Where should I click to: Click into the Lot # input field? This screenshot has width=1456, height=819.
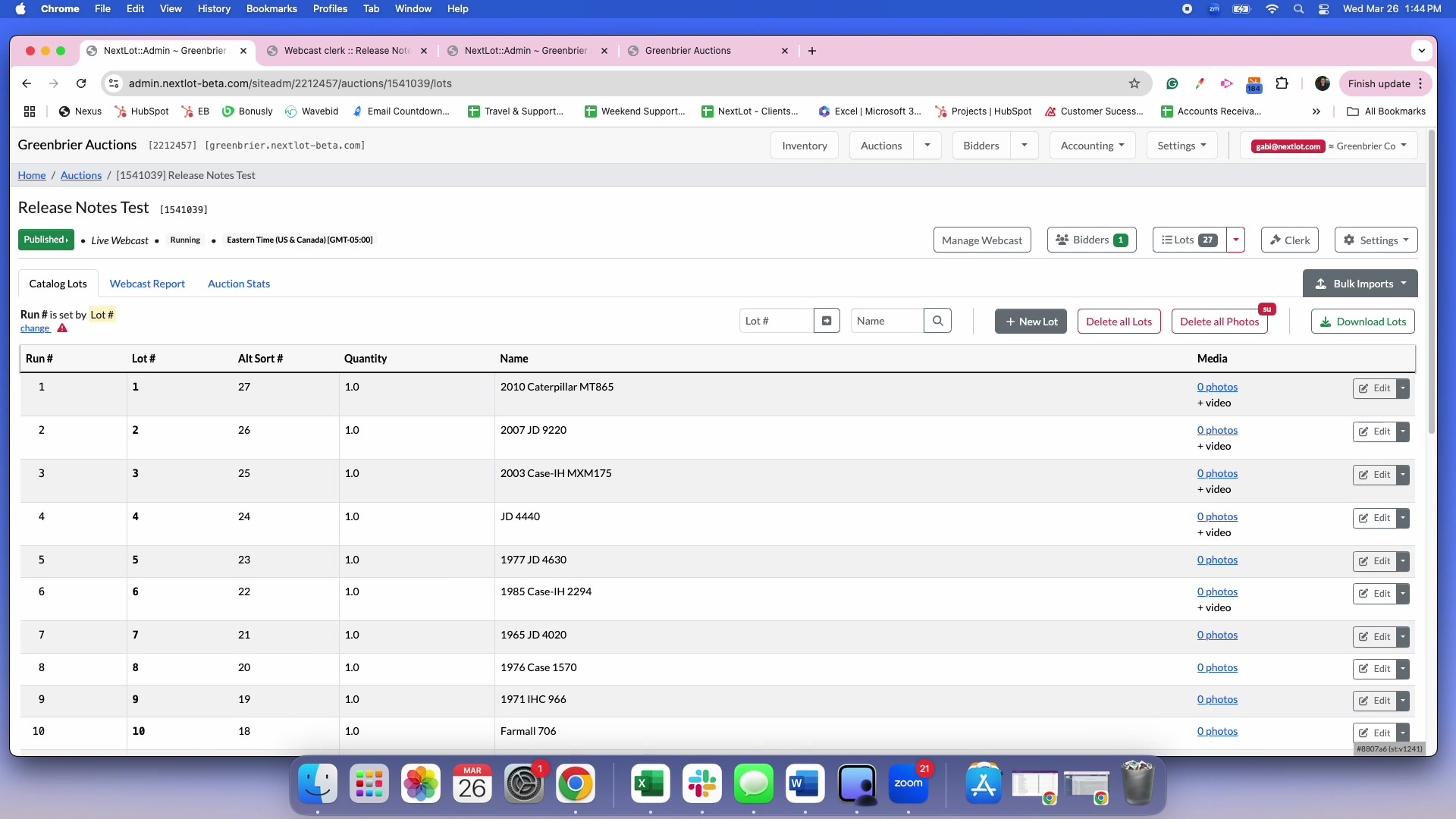(777, 321)
